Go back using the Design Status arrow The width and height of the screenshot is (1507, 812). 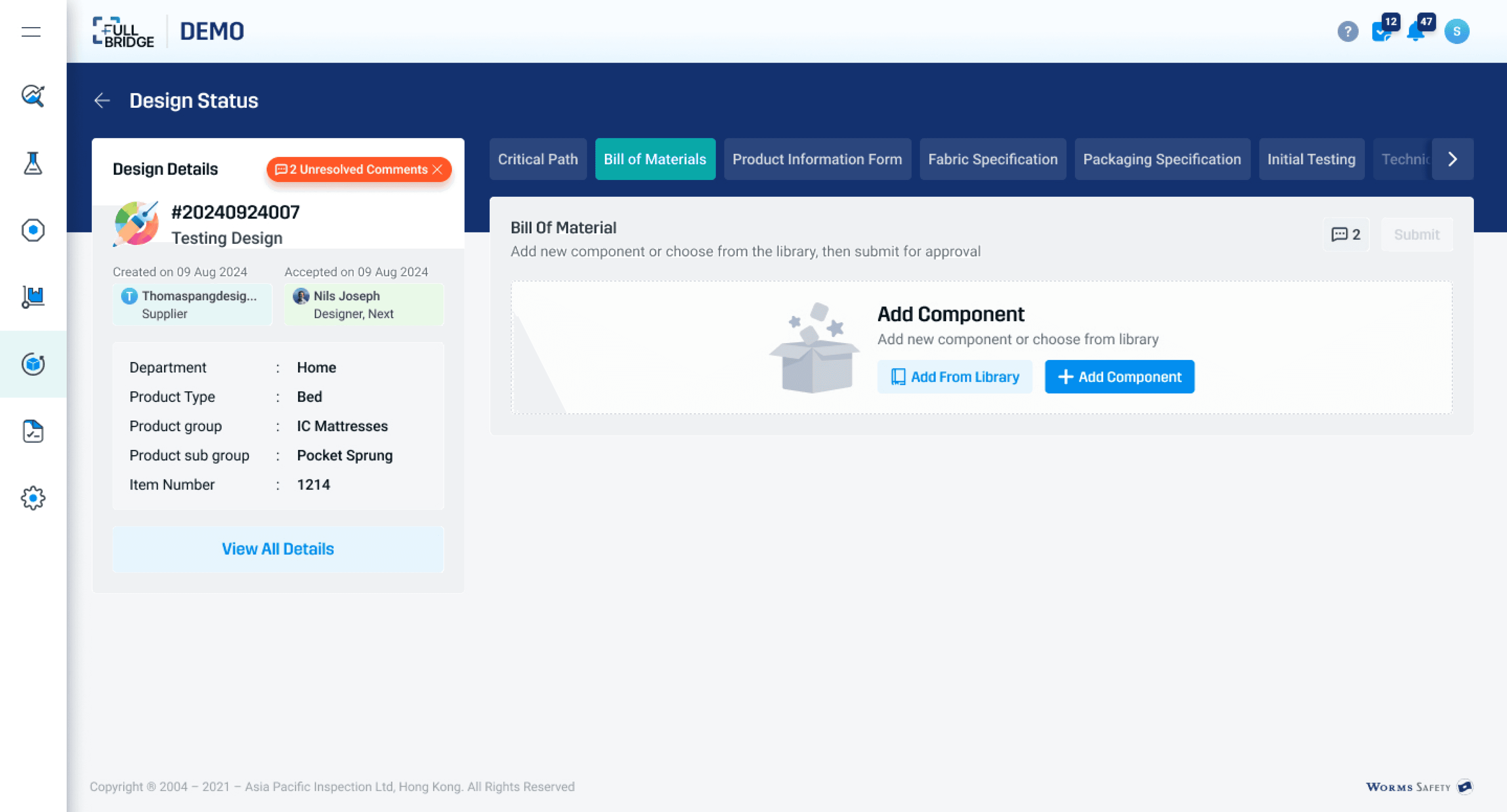(102, 100)
